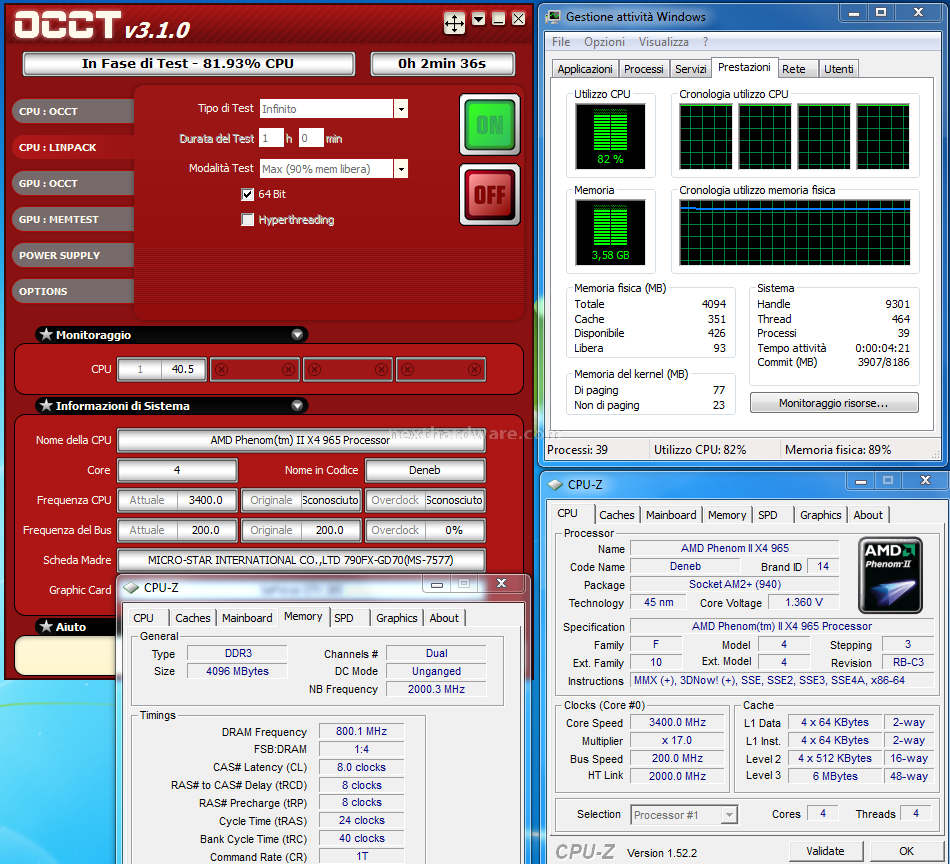The width and height of the screenshot is (950, 864).
Task: Open the OPTIONS tab in OCCT
Action: point(73,291)
